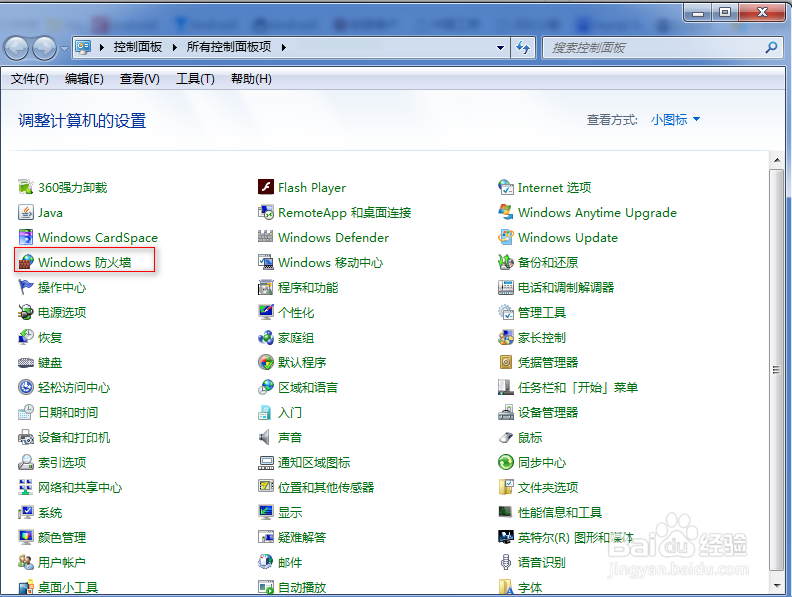The image size is (792, 597).
Task: Click the 鼠标 mouse icon
Action: (x=506, y=437)
